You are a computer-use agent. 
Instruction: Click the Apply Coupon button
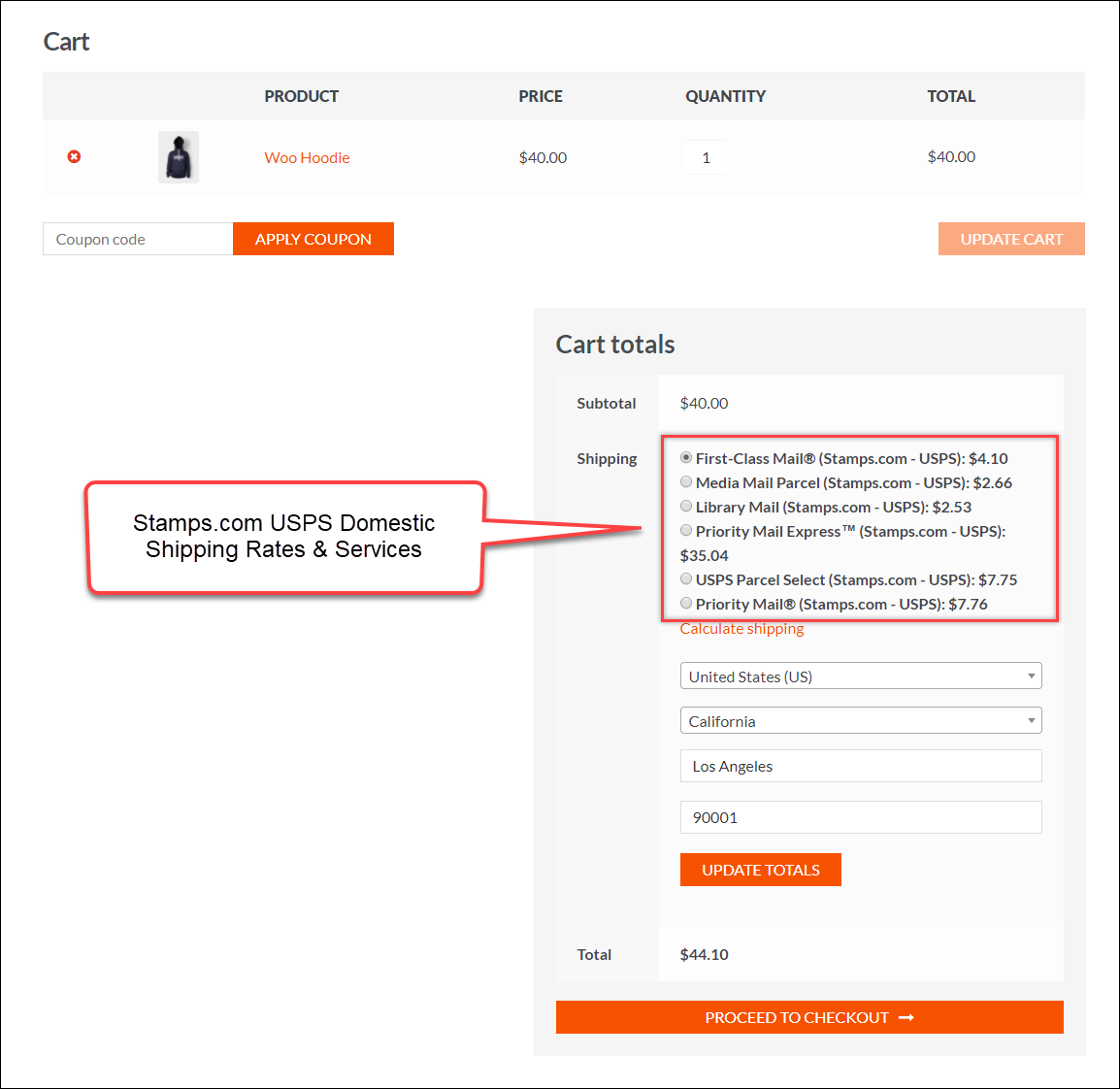tap(313, 239)
